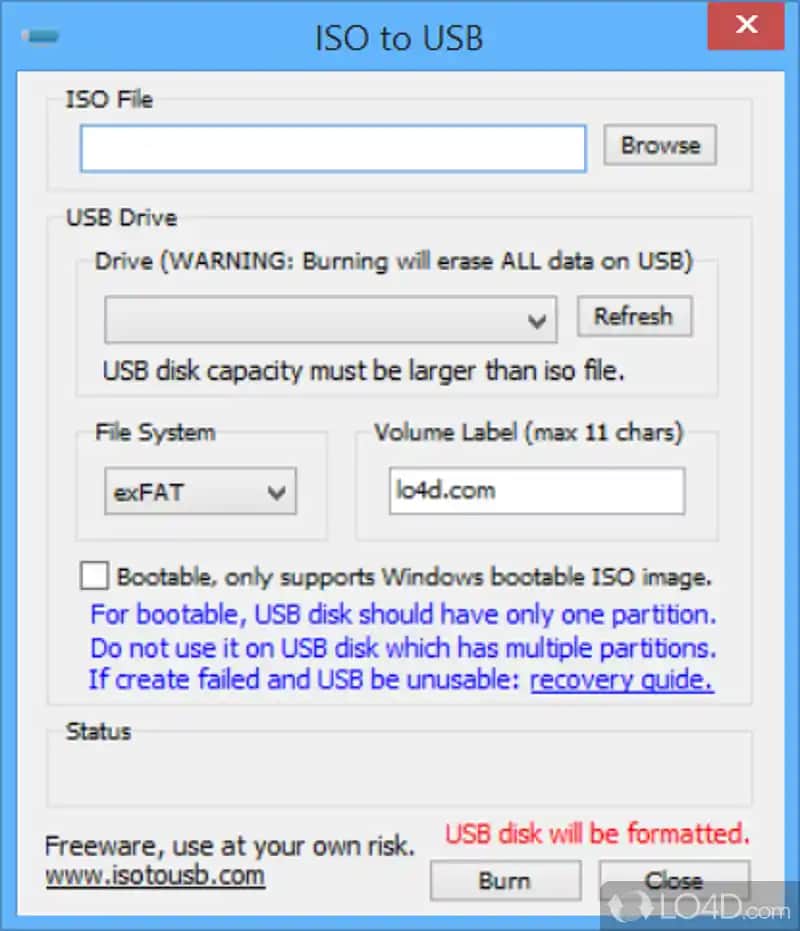Click the small control icon in the title bar
The height and width of the screenshot is (931, 800).
point(40,35)
